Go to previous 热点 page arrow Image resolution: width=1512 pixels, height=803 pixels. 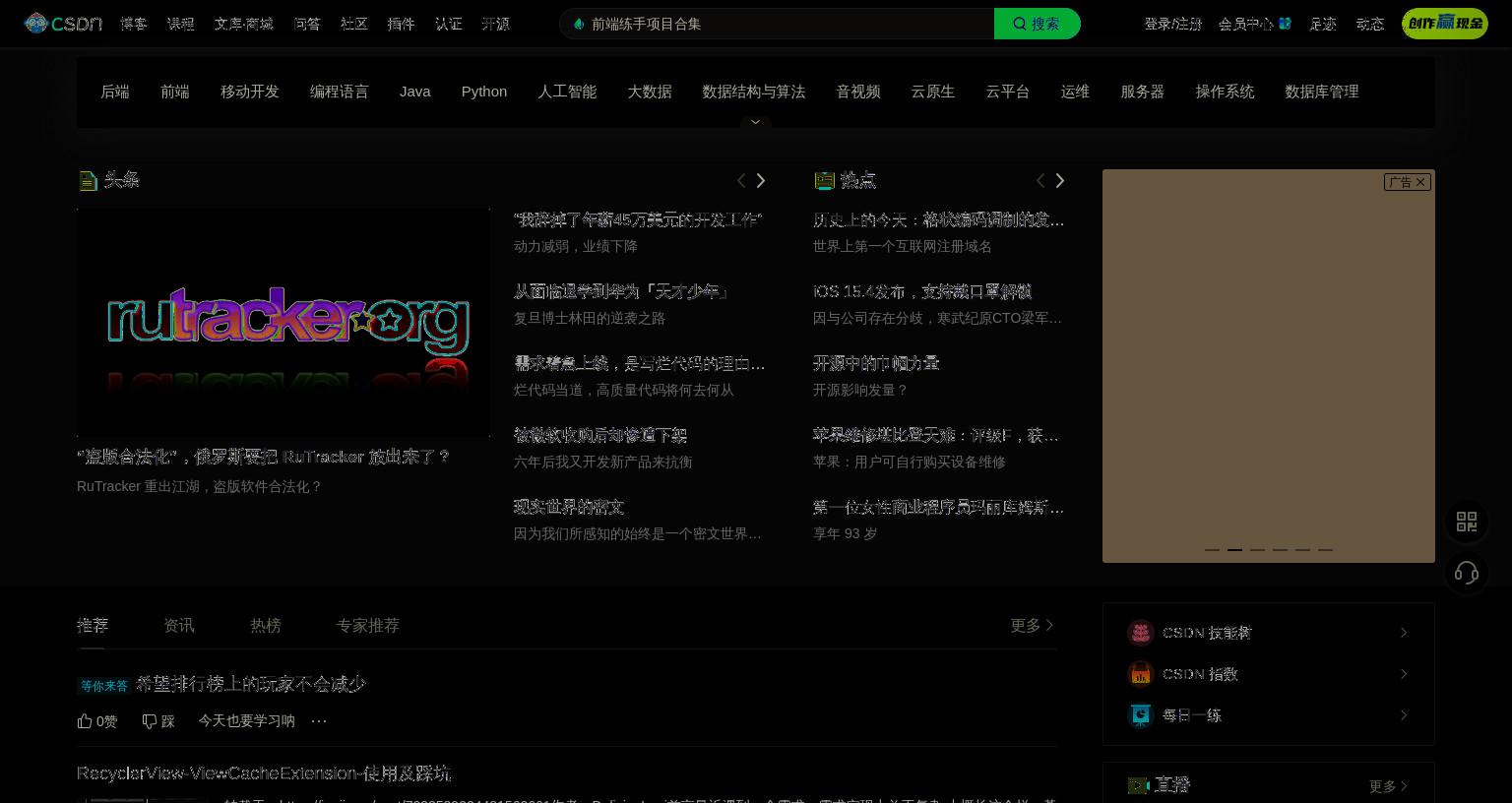click(x=1040, y=180)
